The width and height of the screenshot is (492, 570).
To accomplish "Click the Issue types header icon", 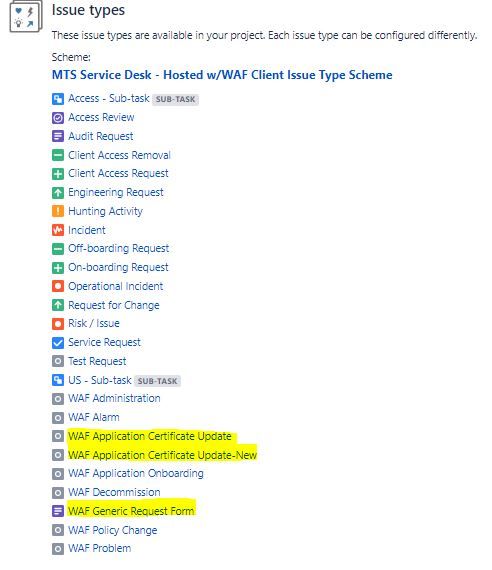I will tap(26, 16).
